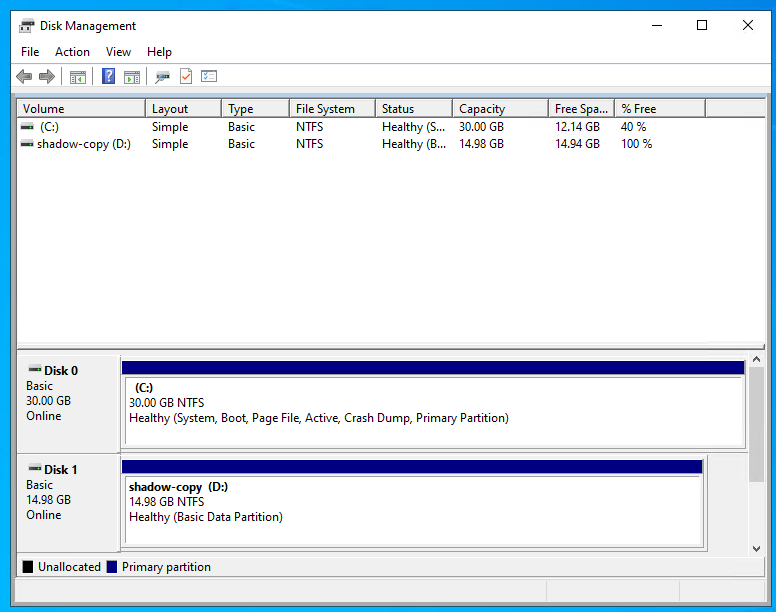
Task: Click the 100 % free cell
Action: click(x=636, y=144)
